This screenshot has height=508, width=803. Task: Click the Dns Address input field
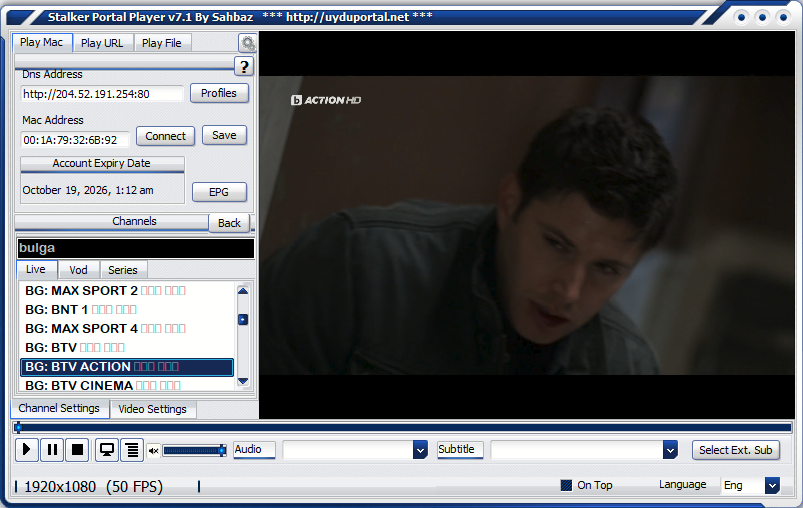tap(101, 94)
